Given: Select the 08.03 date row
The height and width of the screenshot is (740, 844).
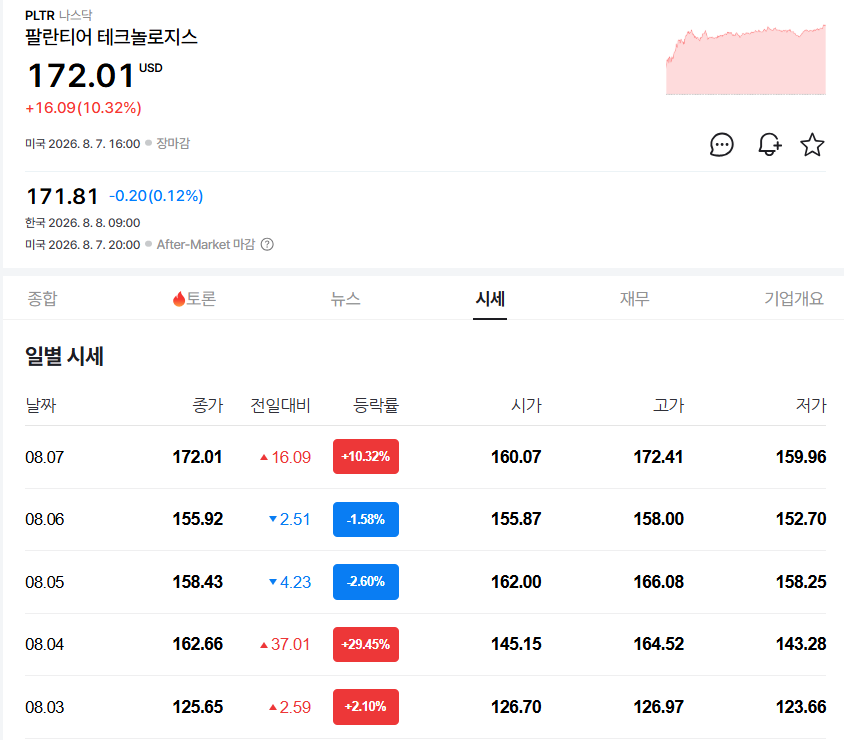Looking at the screenshot, I should (x=425, y=707).
